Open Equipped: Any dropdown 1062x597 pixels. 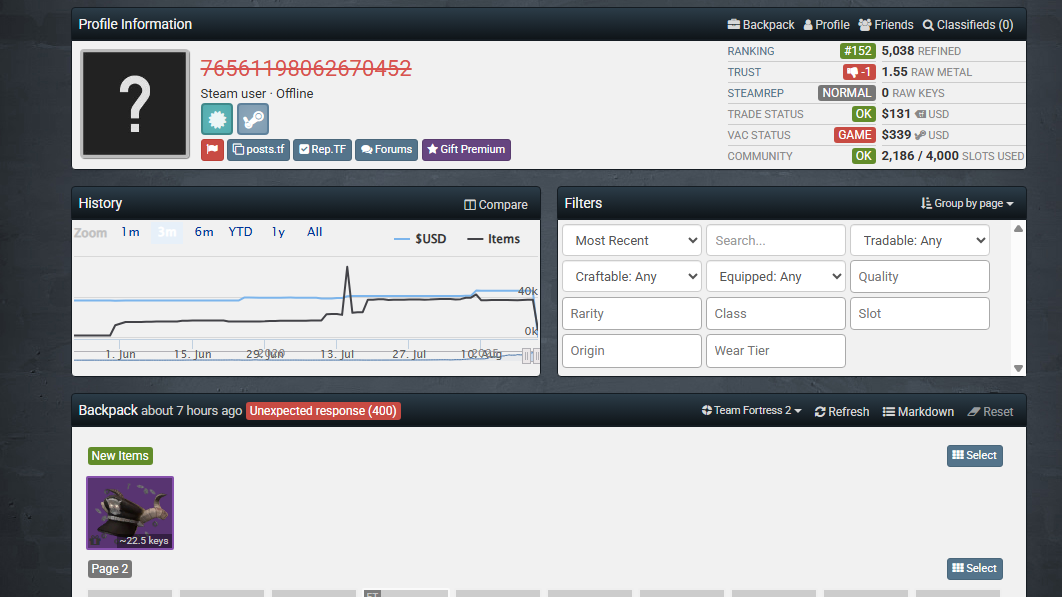[x=776, y=276]
